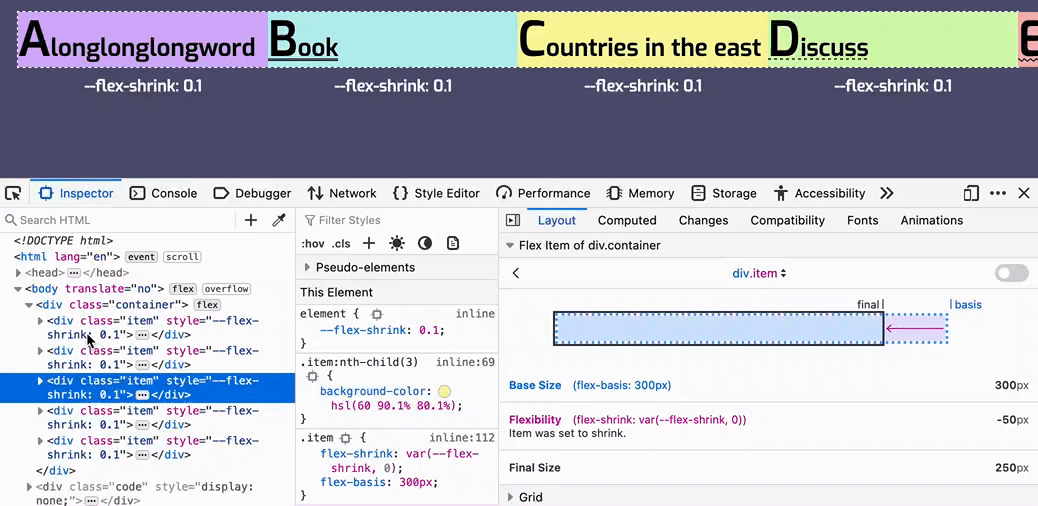1038x506 pixels.
Task: Toggle the :hov pseudo-class panel
Action: (x=313, y=243)
